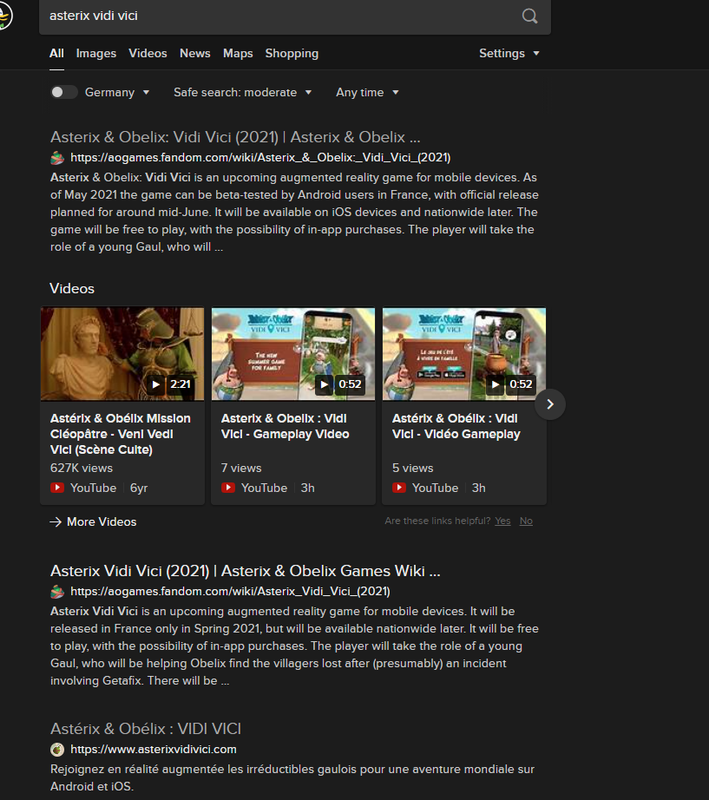Switch to the Maps tab

[x=238, y=53]
